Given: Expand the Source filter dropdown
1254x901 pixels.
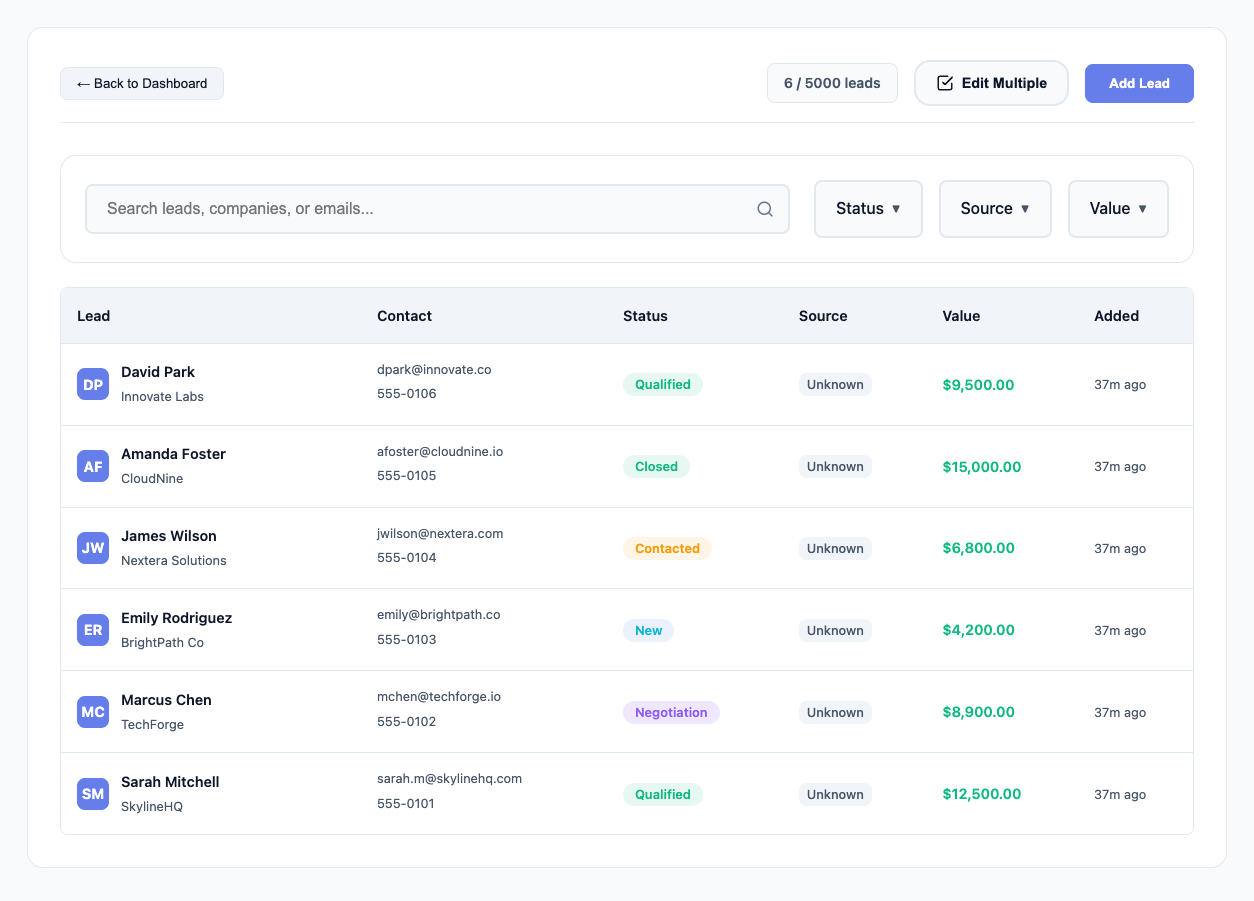Looking at the screenshot, I should [995, 209].
